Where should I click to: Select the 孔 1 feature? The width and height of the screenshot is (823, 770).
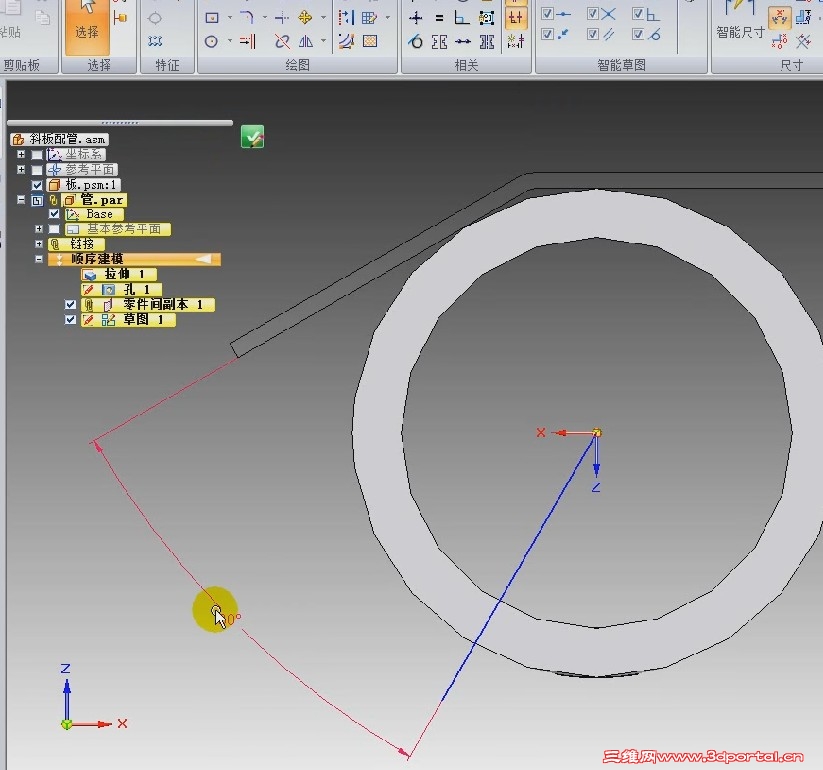click(x=122, y=289)
